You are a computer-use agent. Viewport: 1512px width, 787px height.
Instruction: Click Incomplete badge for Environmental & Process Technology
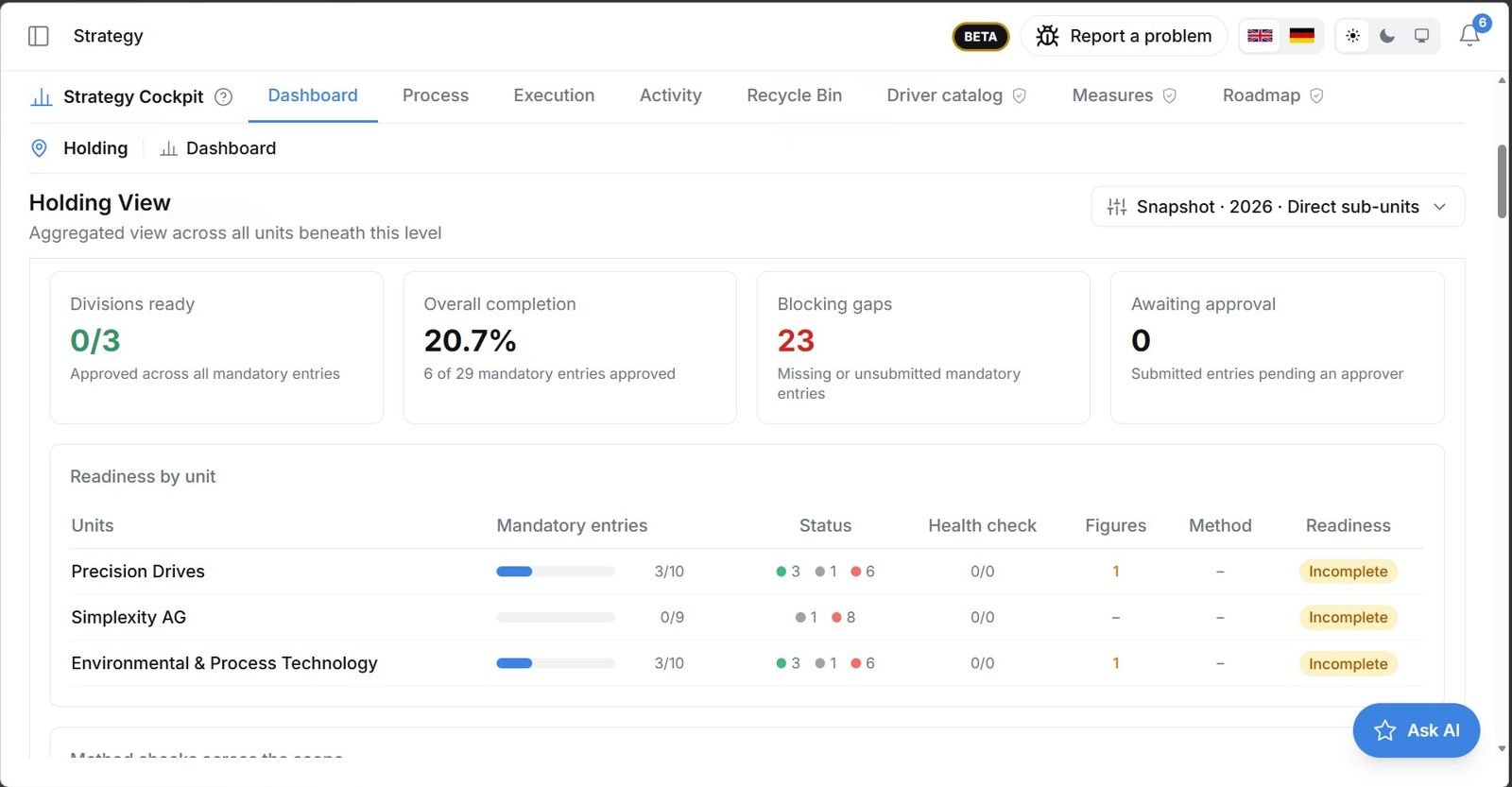click(1349, 664)
